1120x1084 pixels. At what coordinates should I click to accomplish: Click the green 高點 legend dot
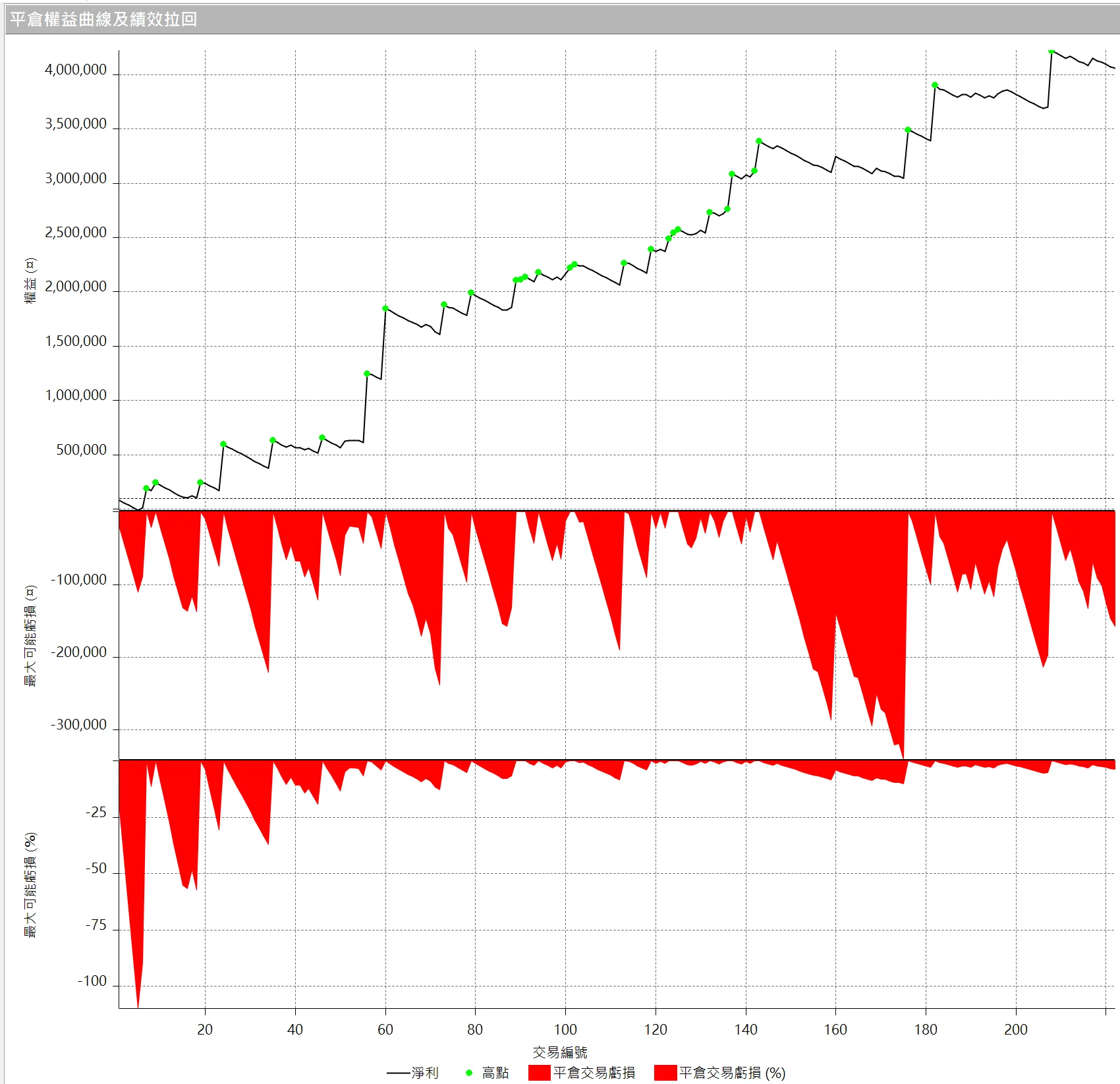(469, 1073)
